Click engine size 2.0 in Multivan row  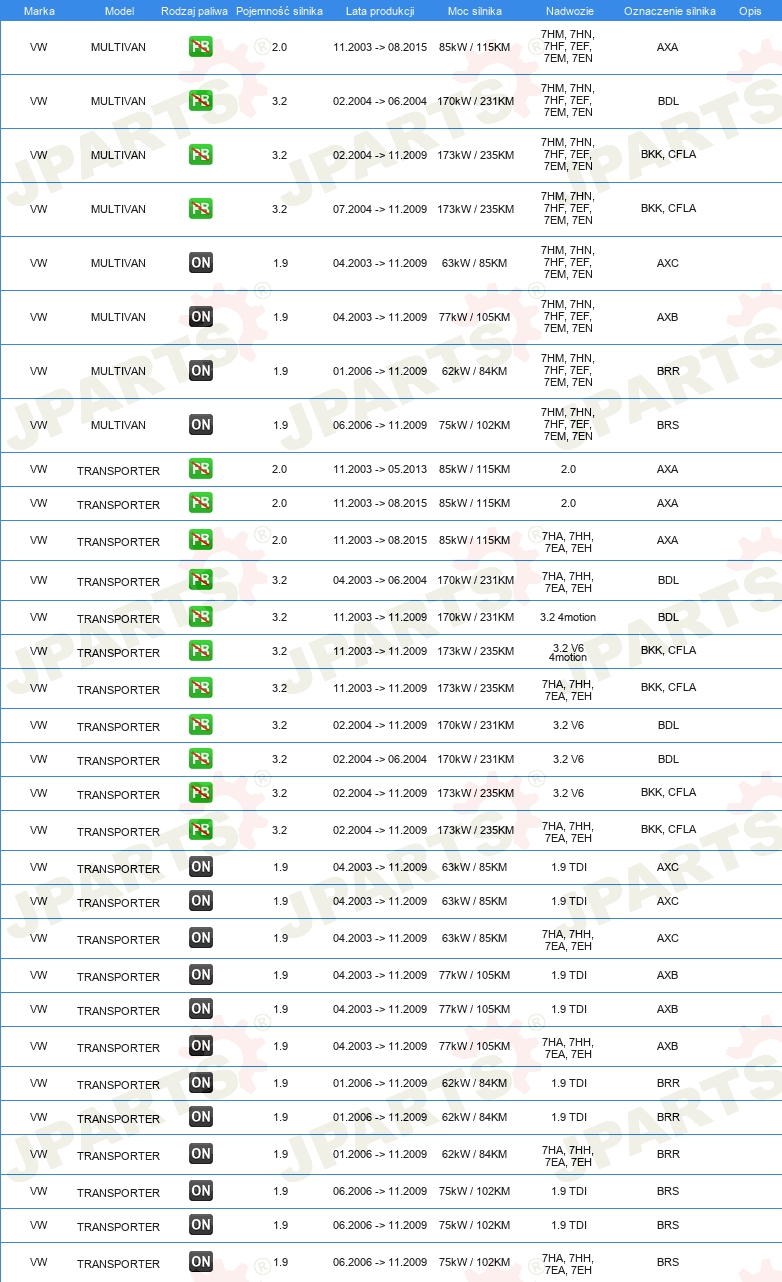coord(279,47)
